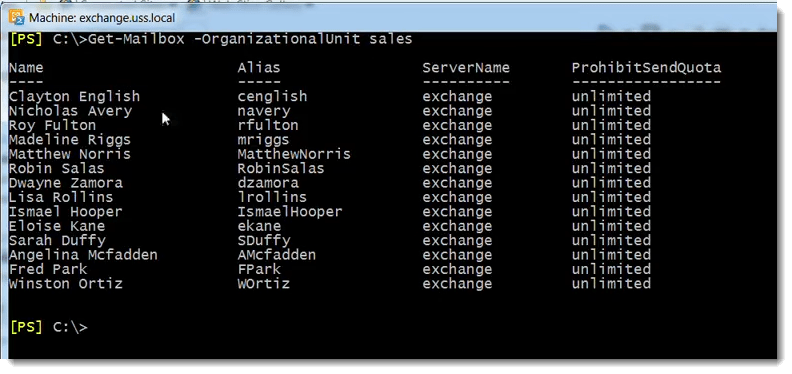792x374 pixels.
Task: Select the Clayton English name entry
Action: click(74, 97)
